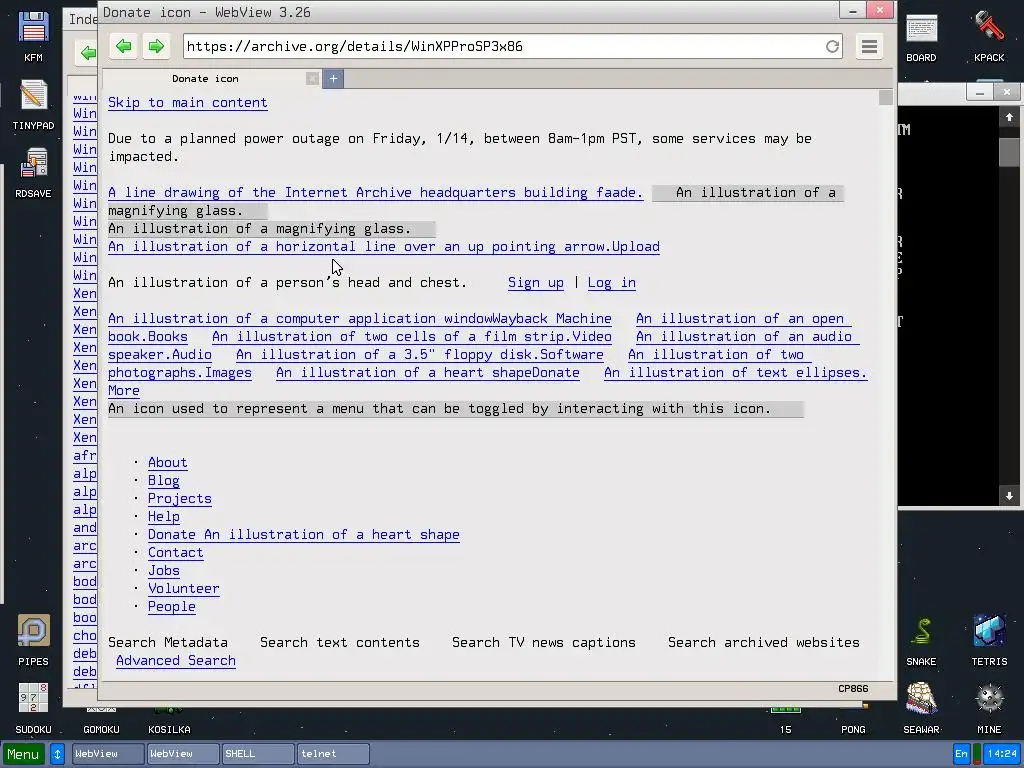The image size is (1024, 768).
Task: Open the heart shape Donate navigation link
Action: click(428, 373)
